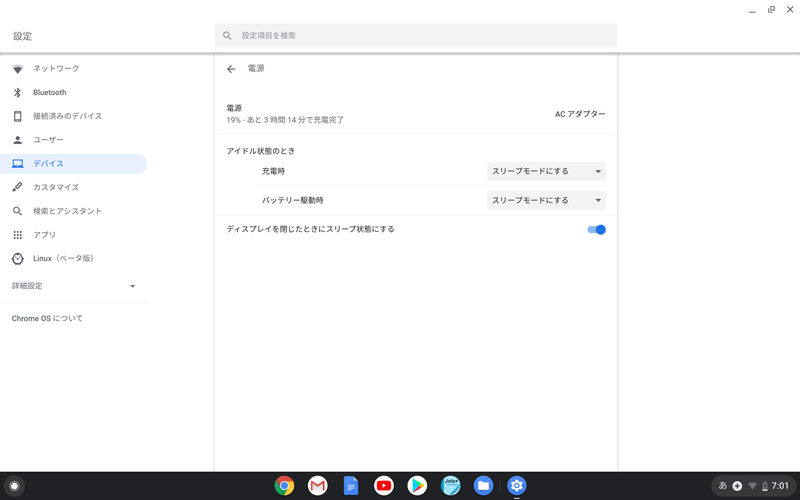
Task: Select 検索とアシスタント in the sidebar
Action: pos(73,211)
